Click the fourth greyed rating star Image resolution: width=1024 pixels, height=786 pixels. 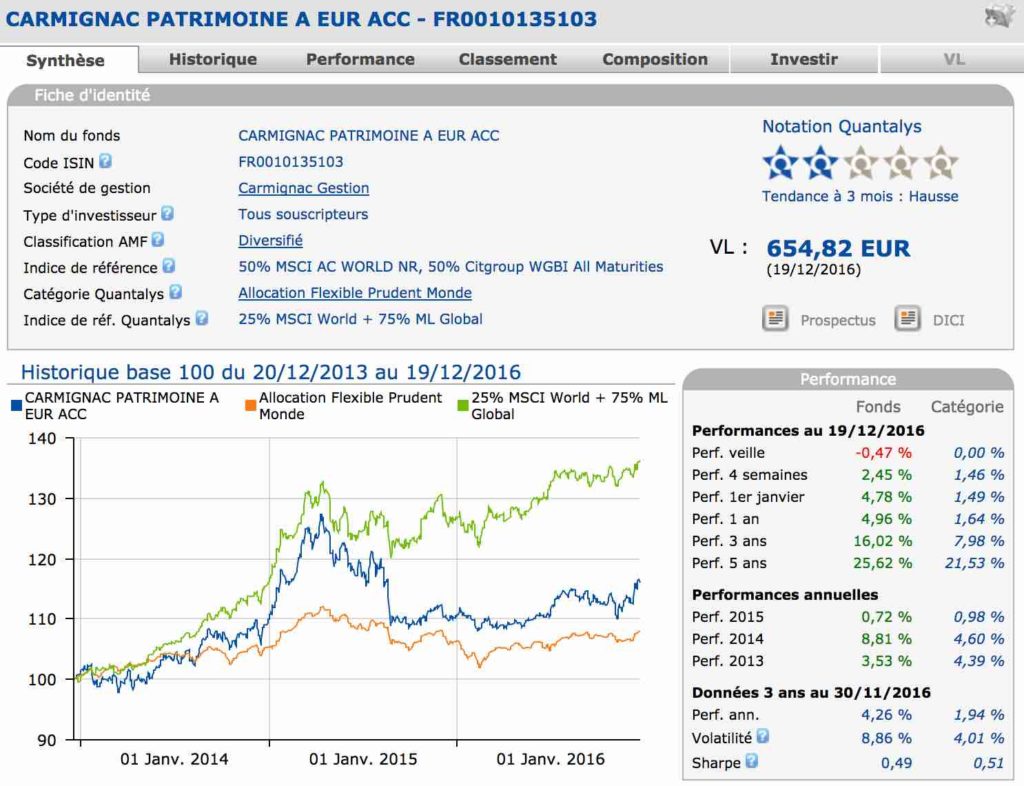pos(901,163)
